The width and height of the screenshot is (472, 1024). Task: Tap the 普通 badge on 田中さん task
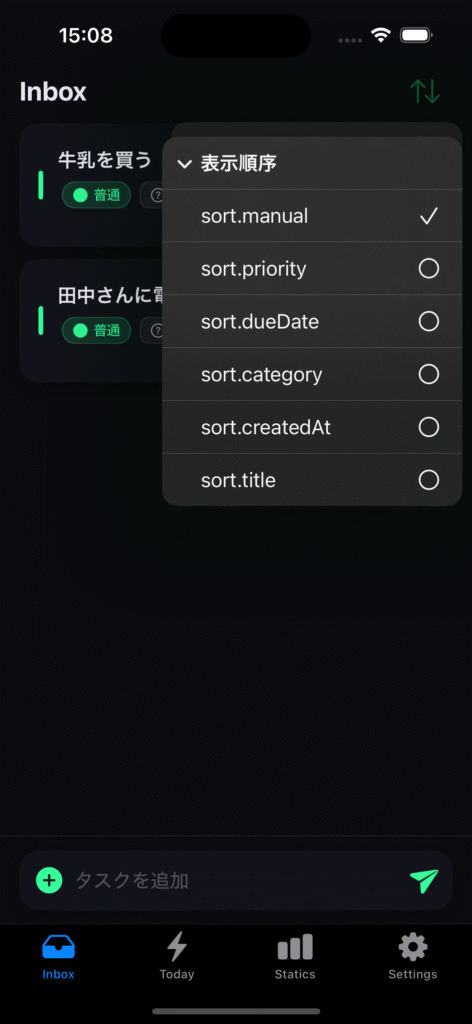(96, 330)
